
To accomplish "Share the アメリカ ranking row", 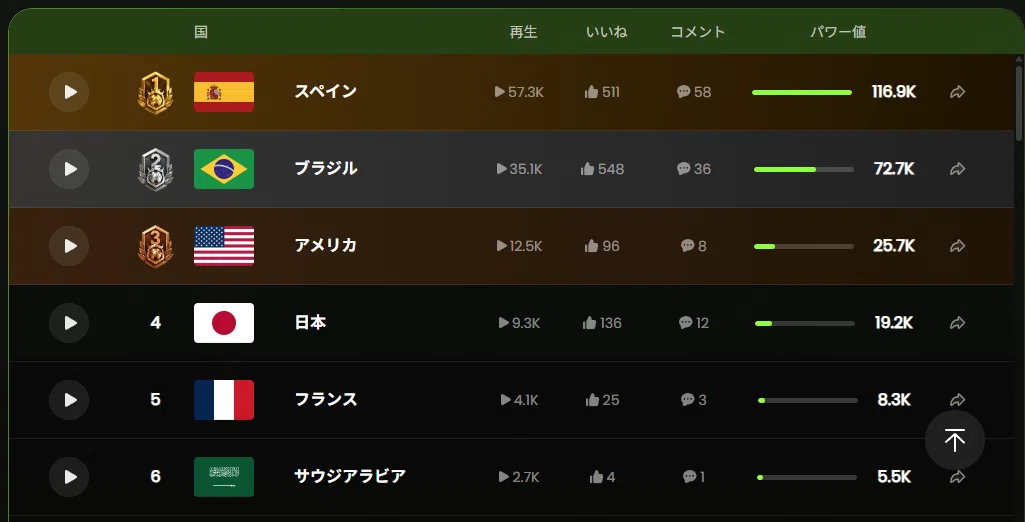I will [x=957, y=246].
